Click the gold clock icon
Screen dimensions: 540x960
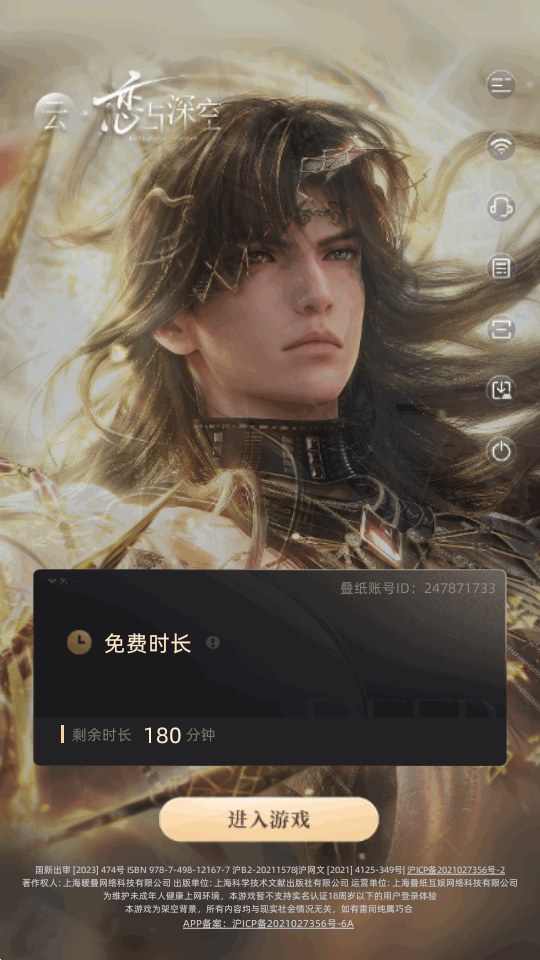click(x=79, y=643)
